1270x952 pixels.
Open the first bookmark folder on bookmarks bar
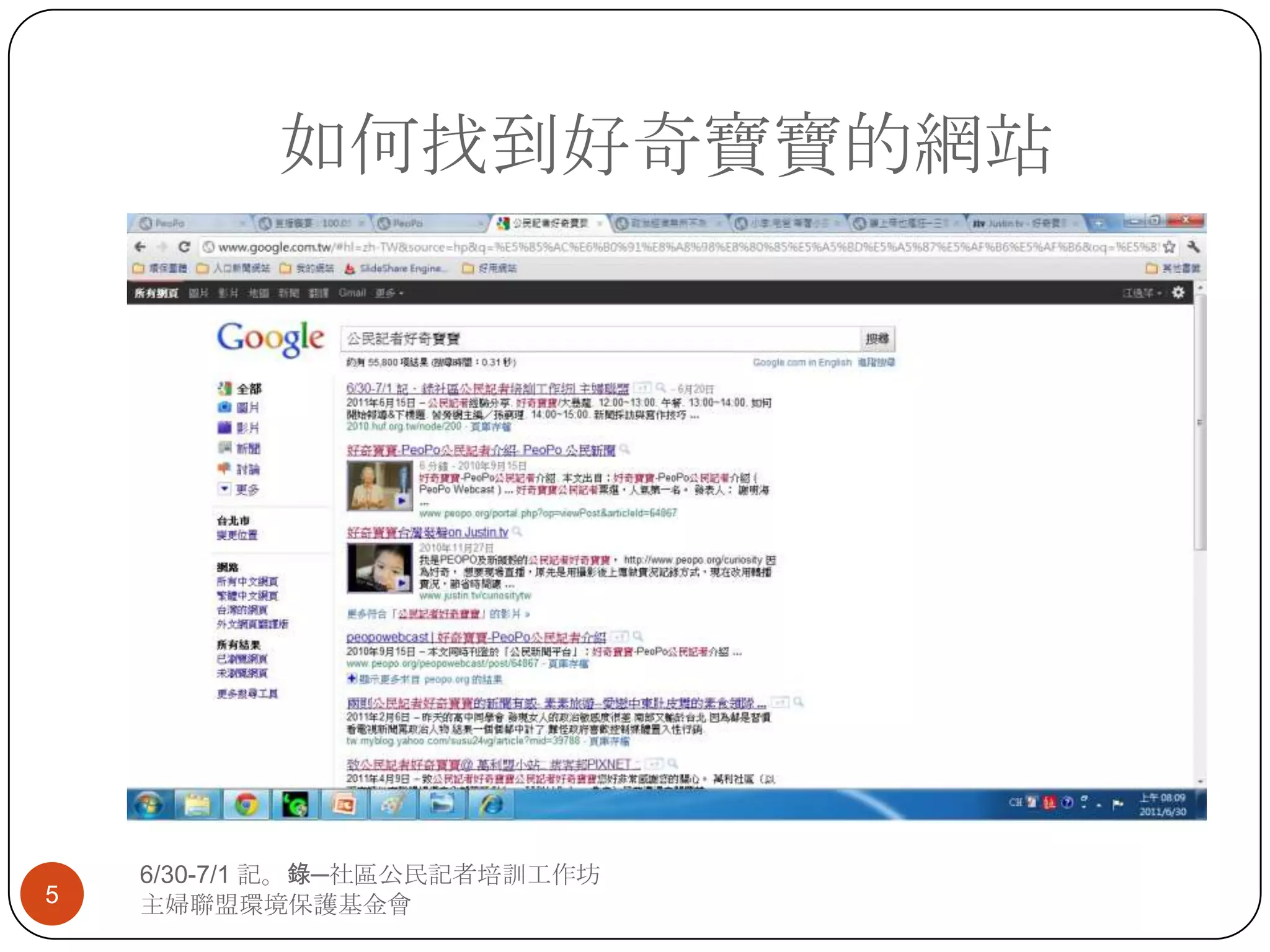(x=160, y=268)
